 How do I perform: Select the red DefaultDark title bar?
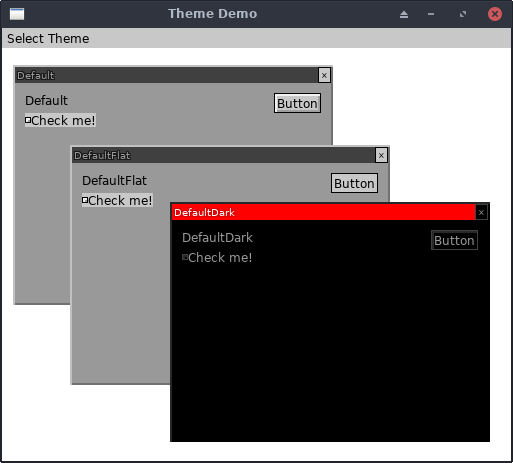click(x=323, y=212)
